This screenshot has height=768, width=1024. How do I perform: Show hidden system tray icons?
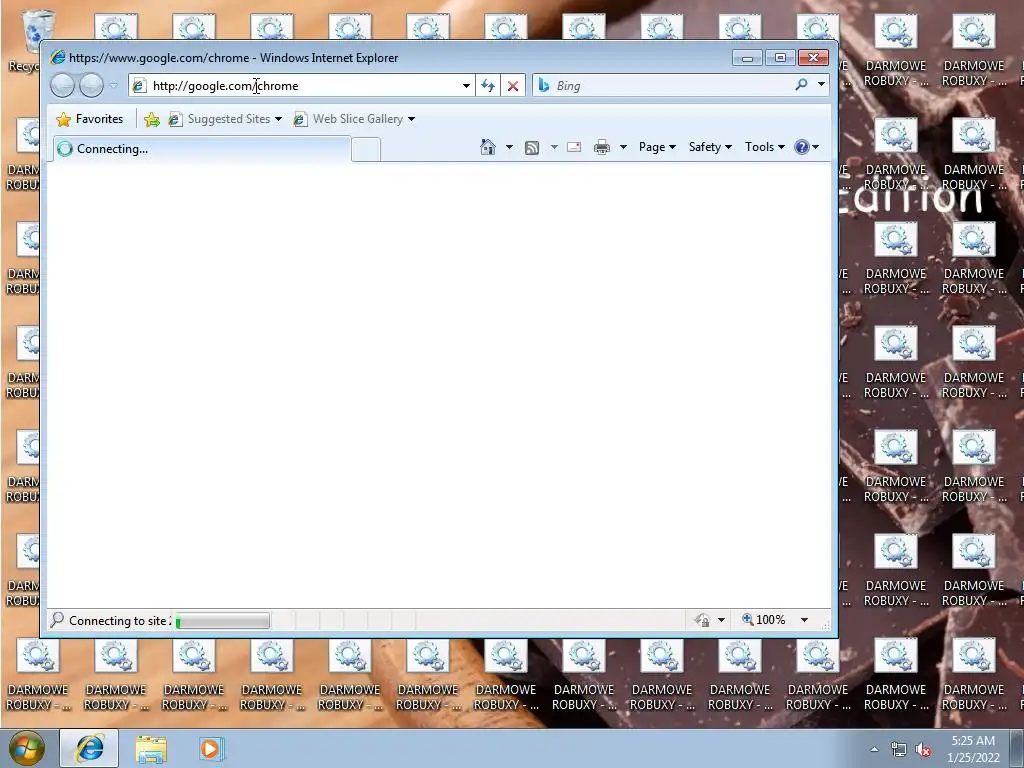(874, 750)
